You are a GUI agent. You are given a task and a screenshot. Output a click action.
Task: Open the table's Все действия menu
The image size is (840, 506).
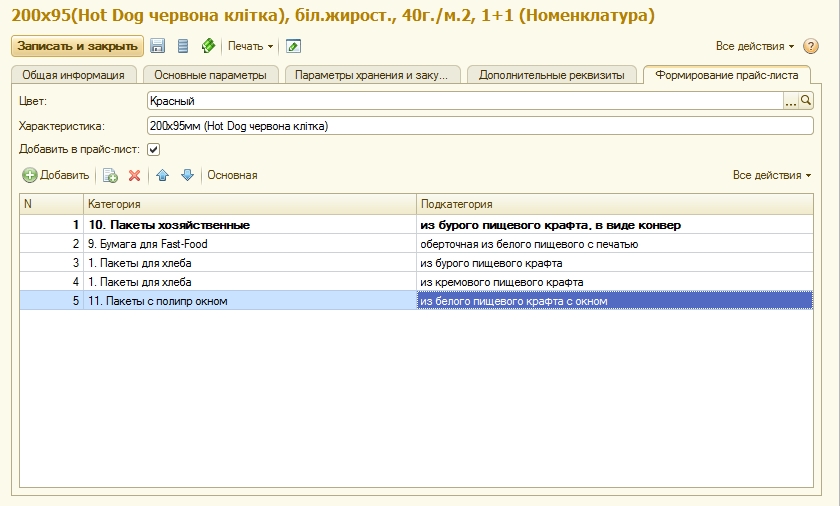click(x=771, y=175)
